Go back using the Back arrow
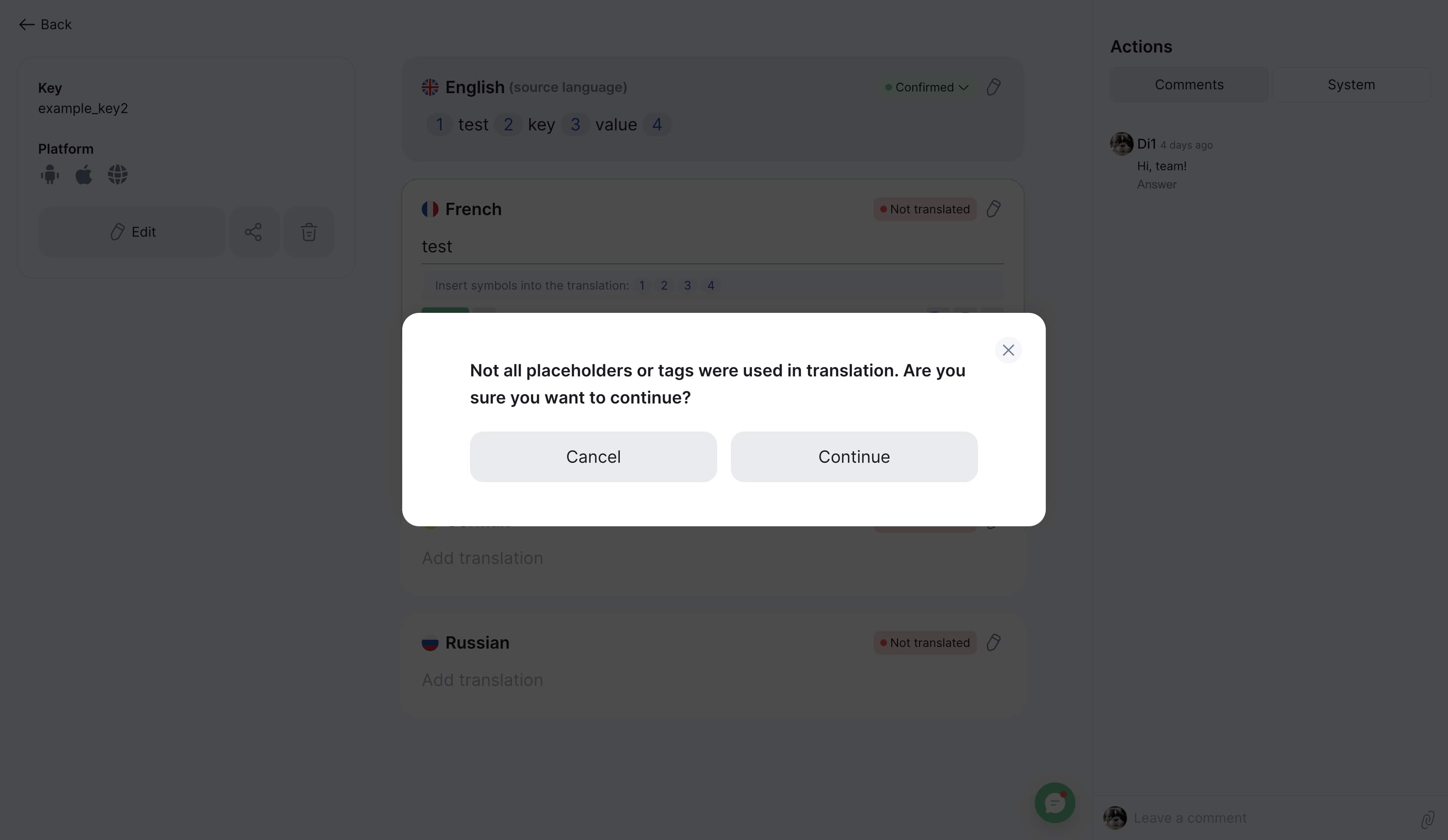 [45, 24]
